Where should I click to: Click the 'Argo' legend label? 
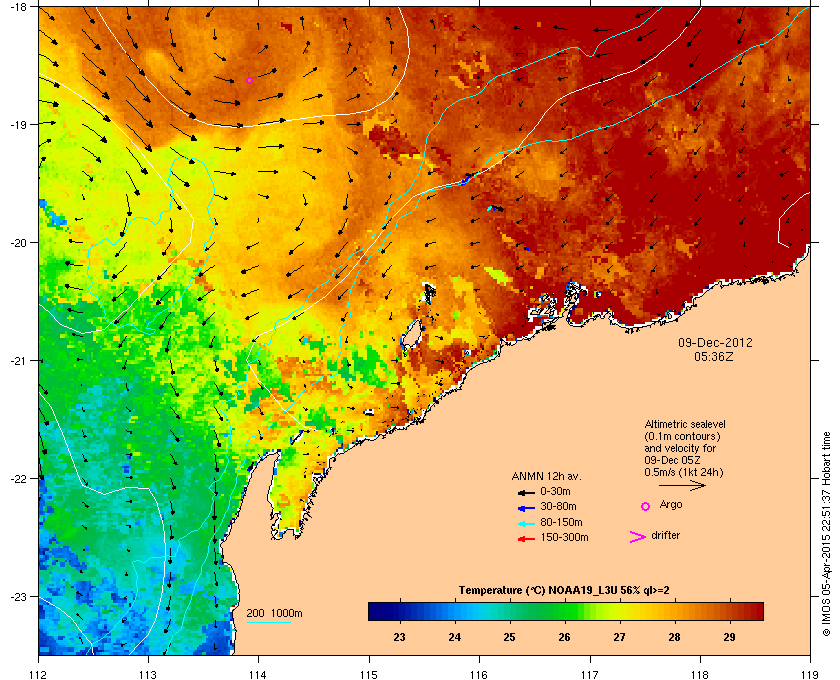coord(671,505)
